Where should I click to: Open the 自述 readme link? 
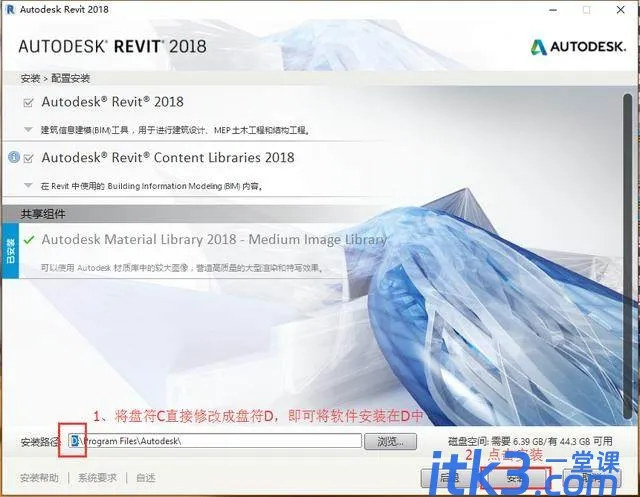(x=146, y=477)
